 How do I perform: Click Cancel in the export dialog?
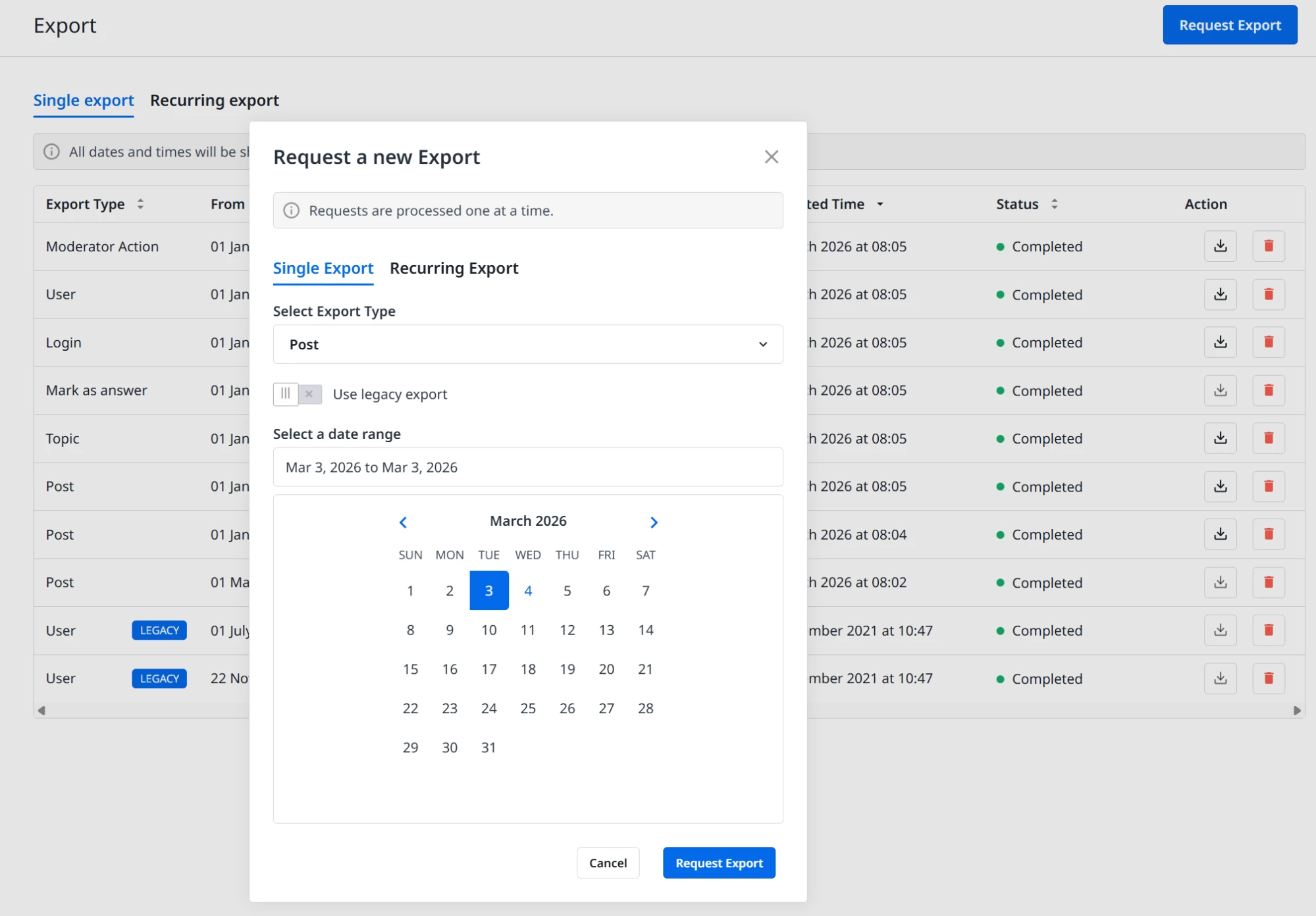coord(607,863)
